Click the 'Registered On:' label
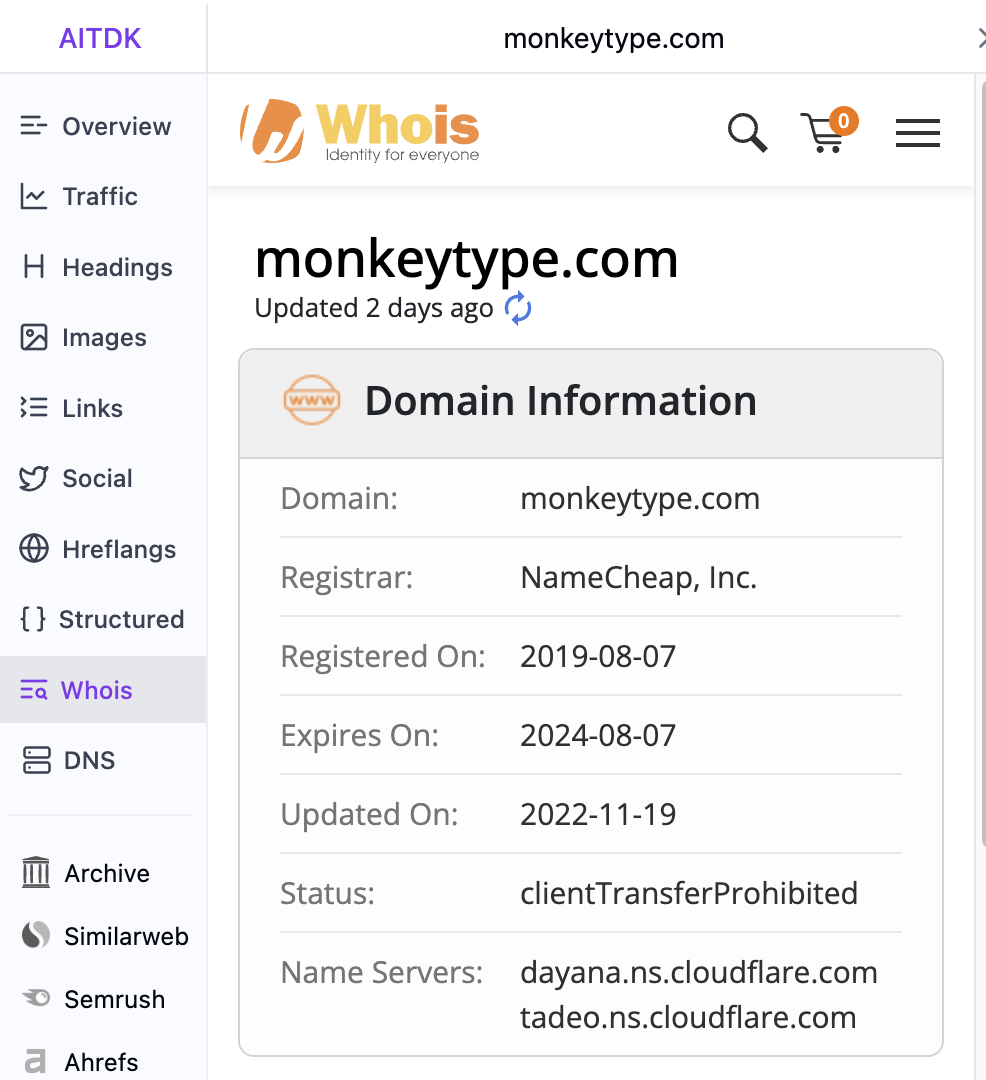The height and width of the screenshot is (1080, 986). (383, 656)
